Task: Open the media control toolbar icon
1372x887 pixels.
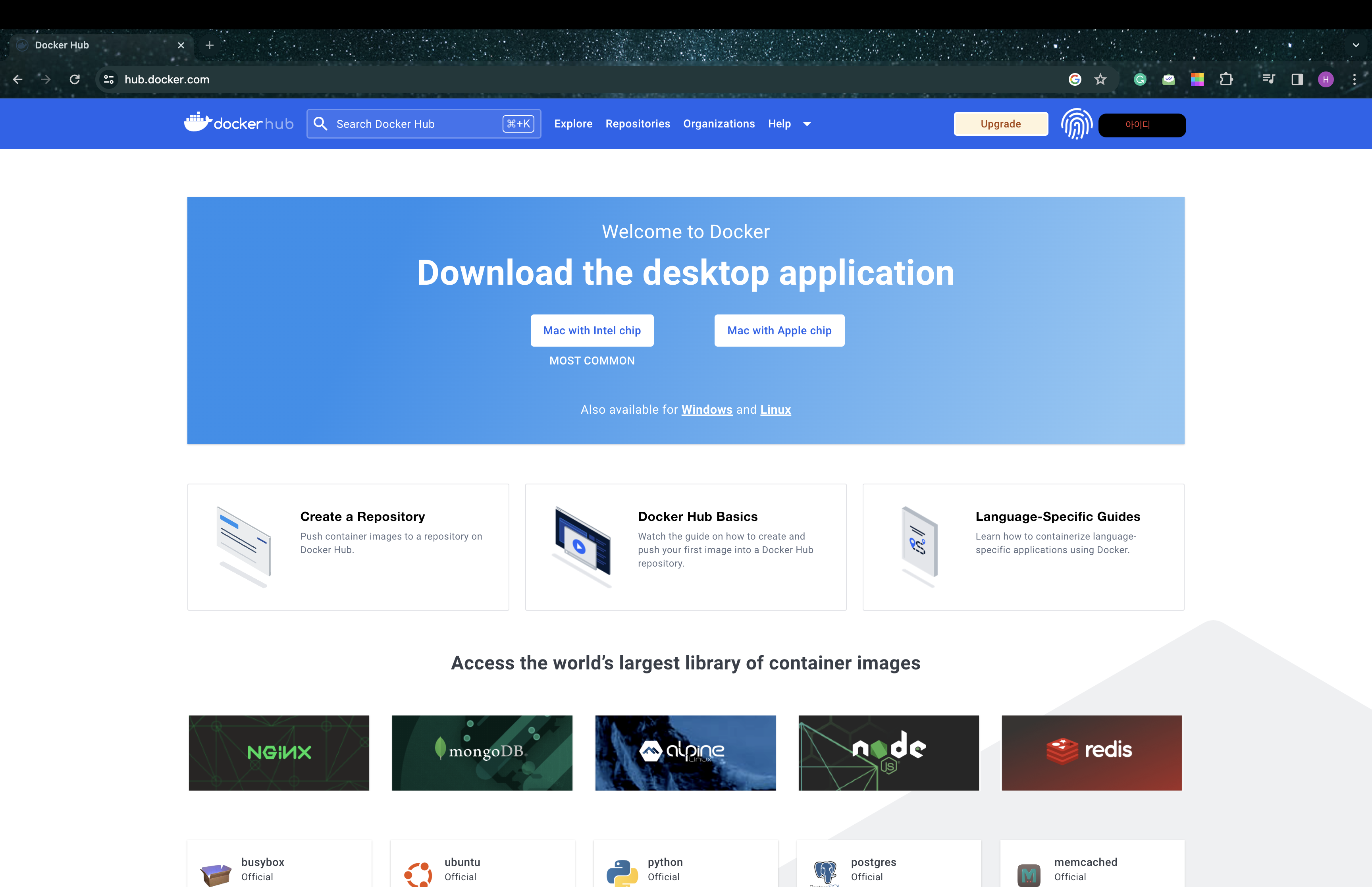Action: click(1268, 79)
